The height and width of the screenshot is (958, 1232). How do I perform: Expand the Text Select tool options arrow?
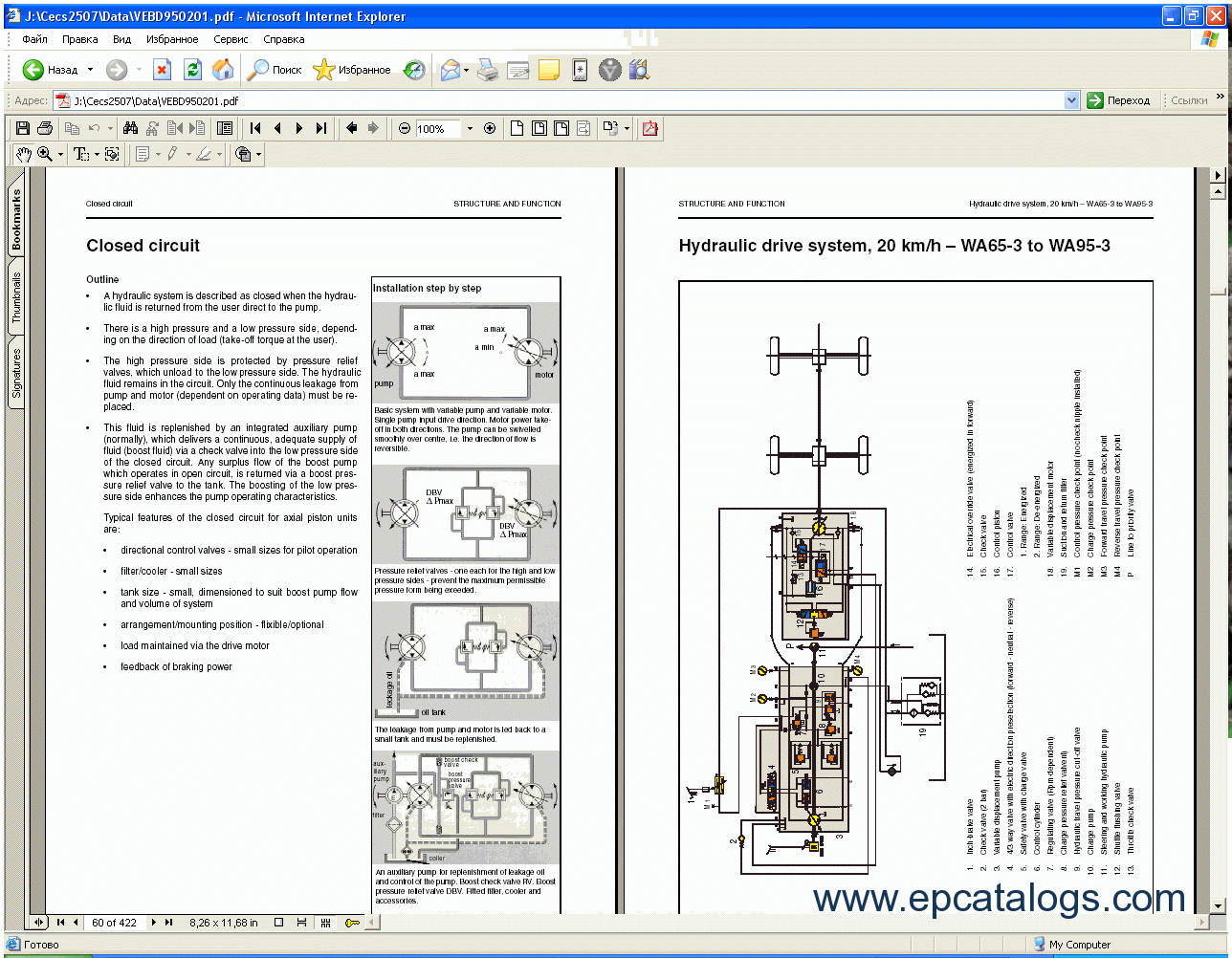tap(97, 154)
